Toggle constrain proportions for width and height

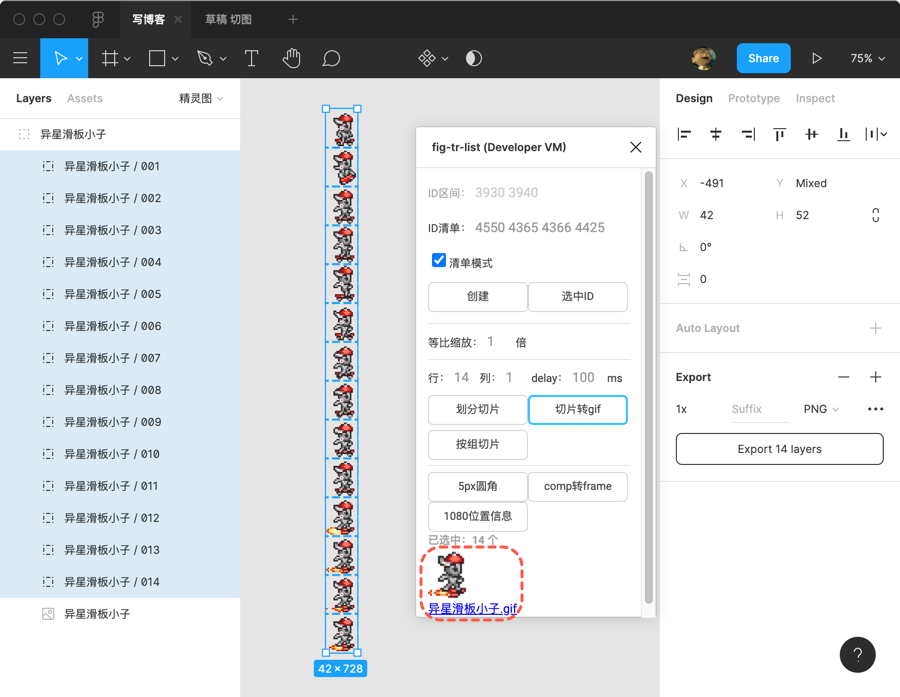875,214
